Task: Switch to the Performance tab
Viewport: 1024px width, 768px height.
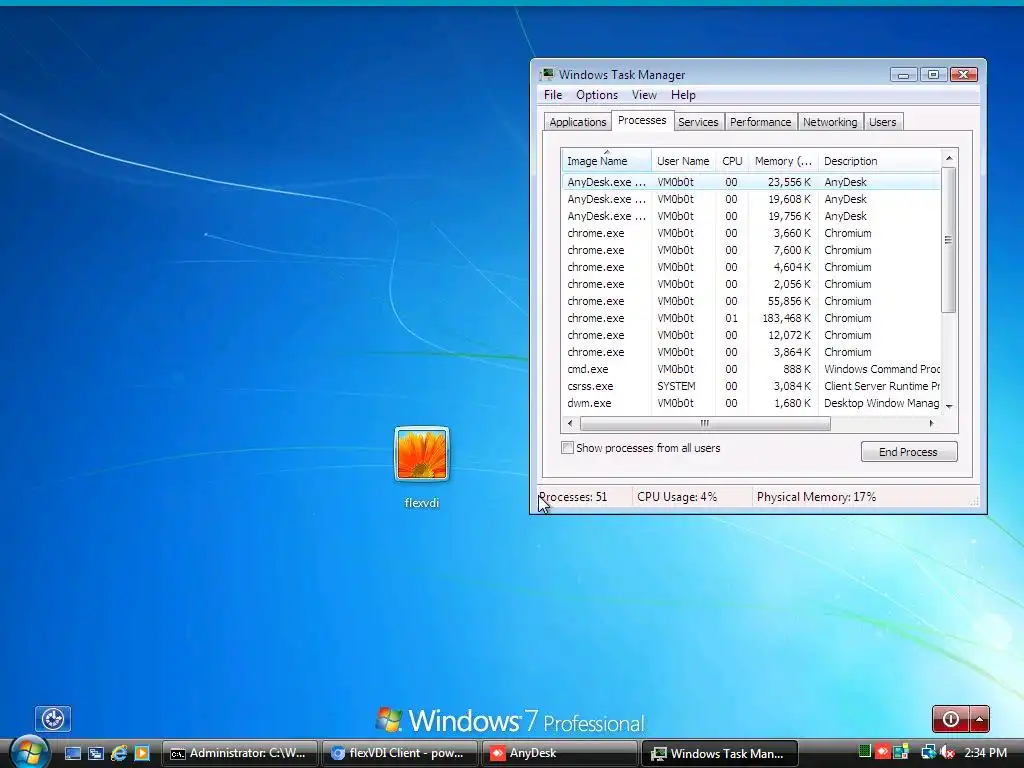Action: [x=760, y=122]
